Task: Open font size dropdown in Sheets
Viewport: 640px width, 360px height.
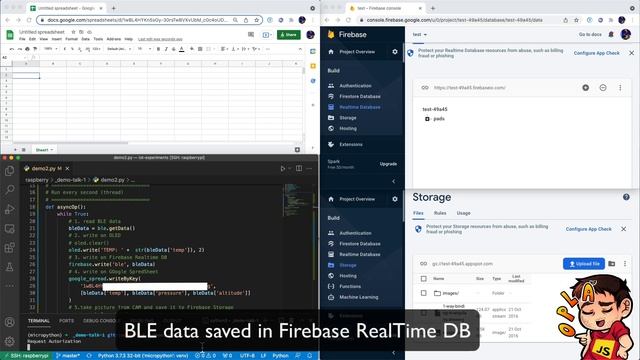Action: click(x=144, y=49)
